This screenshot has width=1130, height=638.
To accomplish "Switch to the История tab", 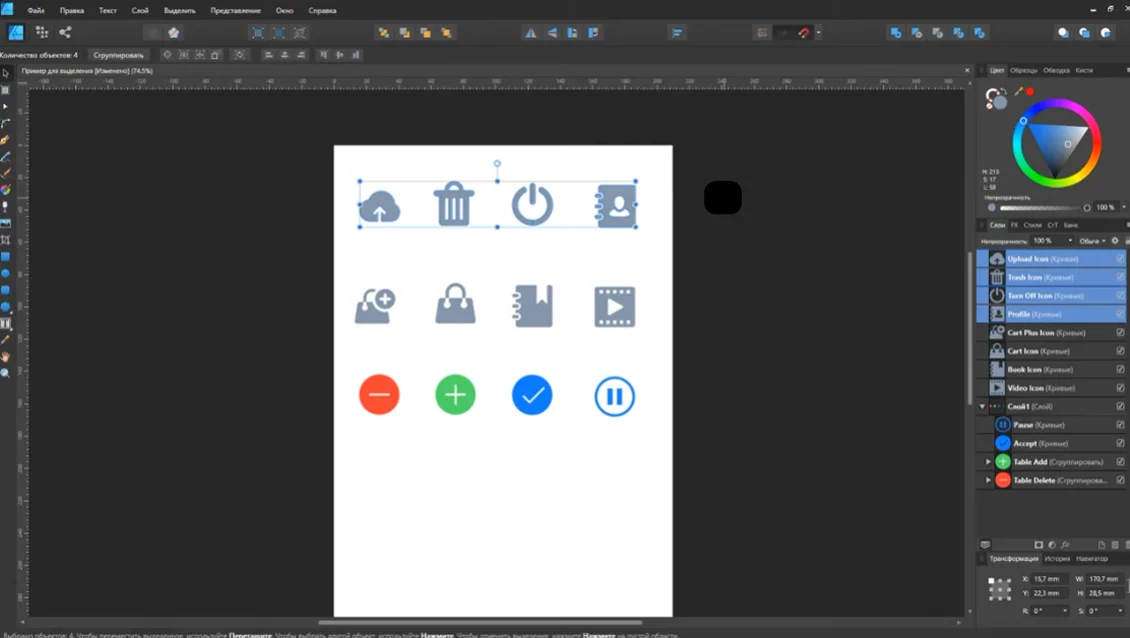I will (1057, 559).
